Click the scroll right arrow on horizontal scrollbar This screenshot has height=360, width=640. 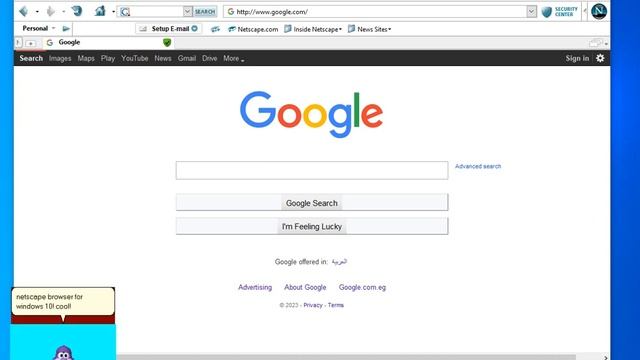[606, 358]
